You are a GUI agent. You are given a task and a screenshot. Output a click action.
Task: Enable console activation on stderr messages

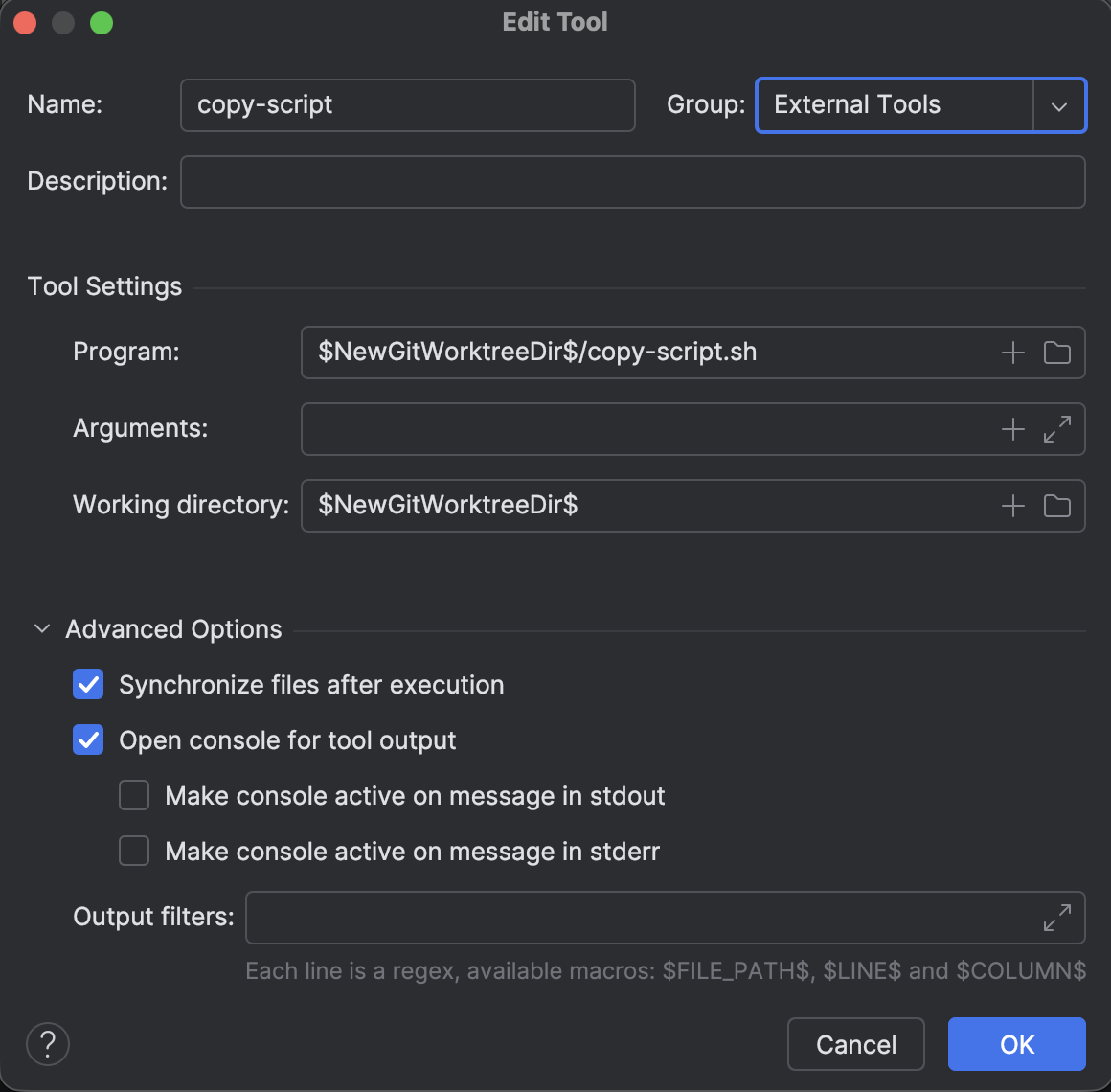point(134,851)
